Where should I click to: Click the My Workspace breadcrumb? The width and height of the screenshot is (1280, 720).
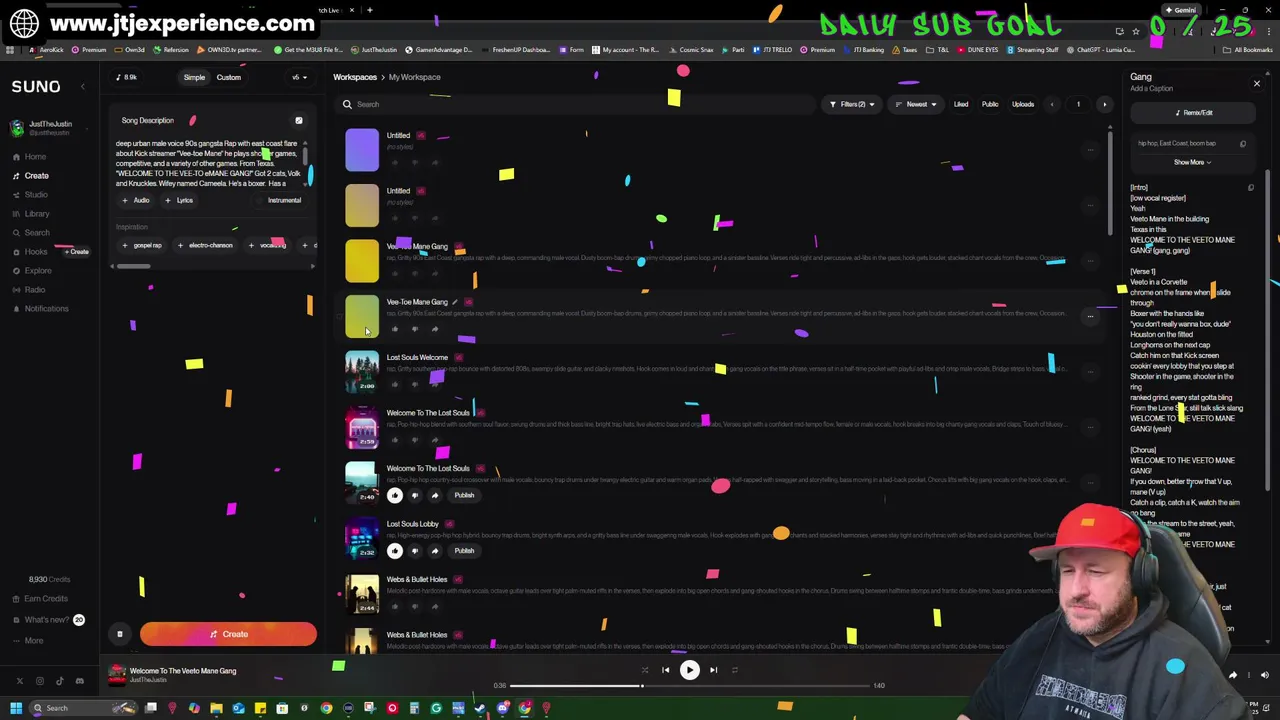coord(414,77)
